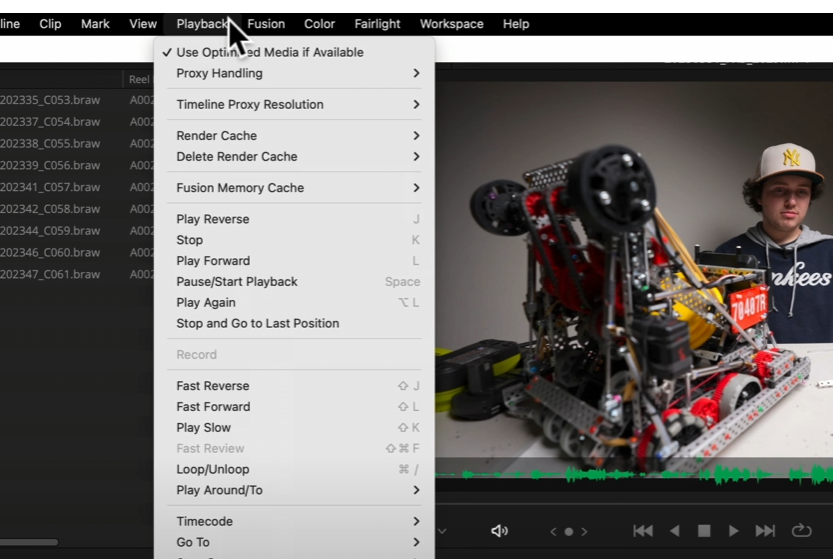Choose Play Slow menu entry
The width and height of the screenshot is (833, 559).
pos(294,428)
